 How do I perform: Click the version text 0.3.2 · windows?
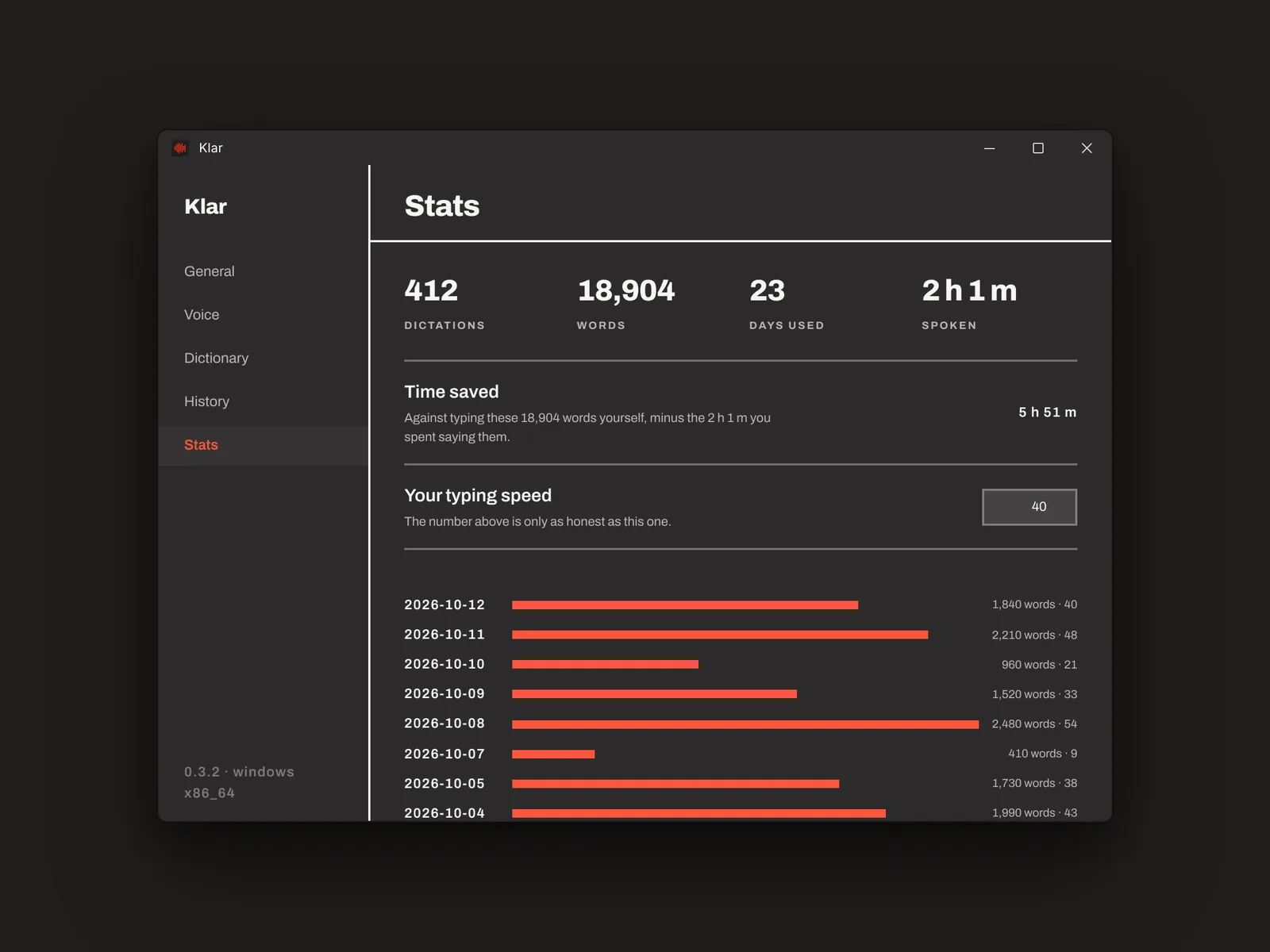239,772
